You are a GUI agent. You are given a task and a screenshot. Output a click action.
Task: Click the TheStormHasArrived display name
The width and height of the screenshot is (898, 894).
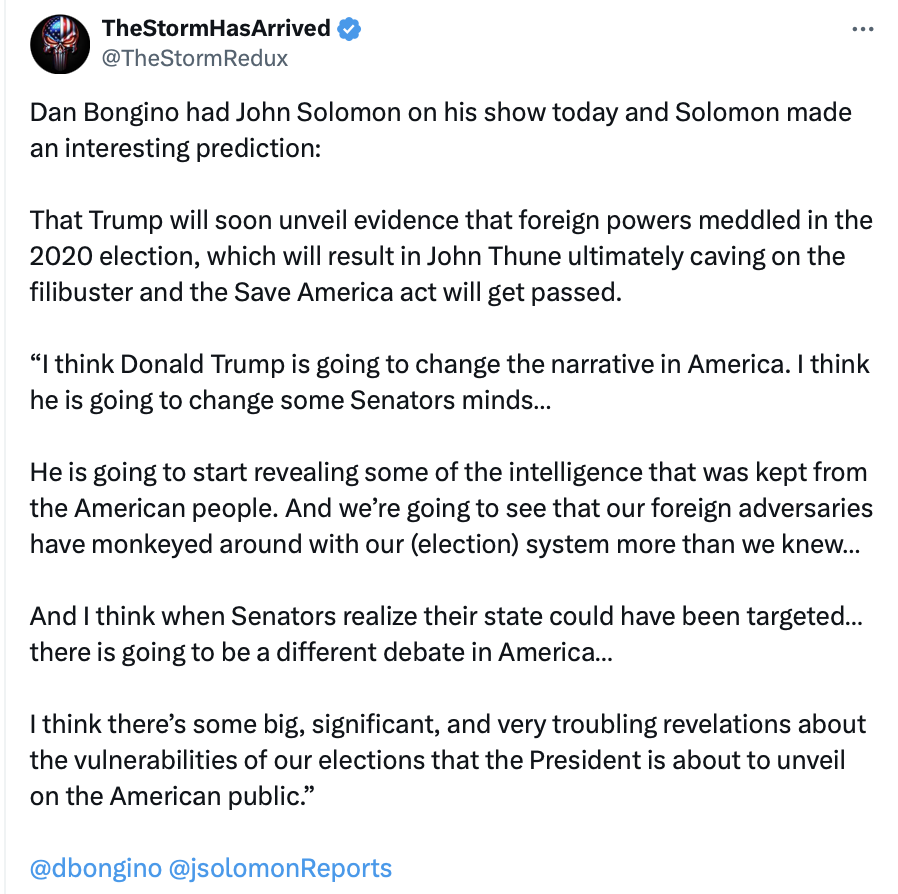click(x=215, y=28)
